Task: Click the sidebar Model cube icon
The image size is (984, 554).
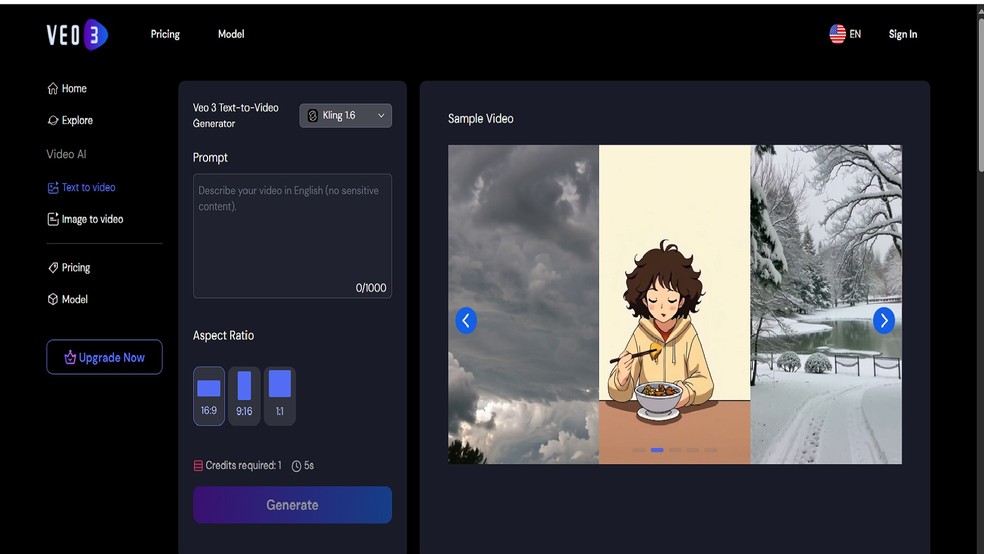Action: [x=53, y=299]
